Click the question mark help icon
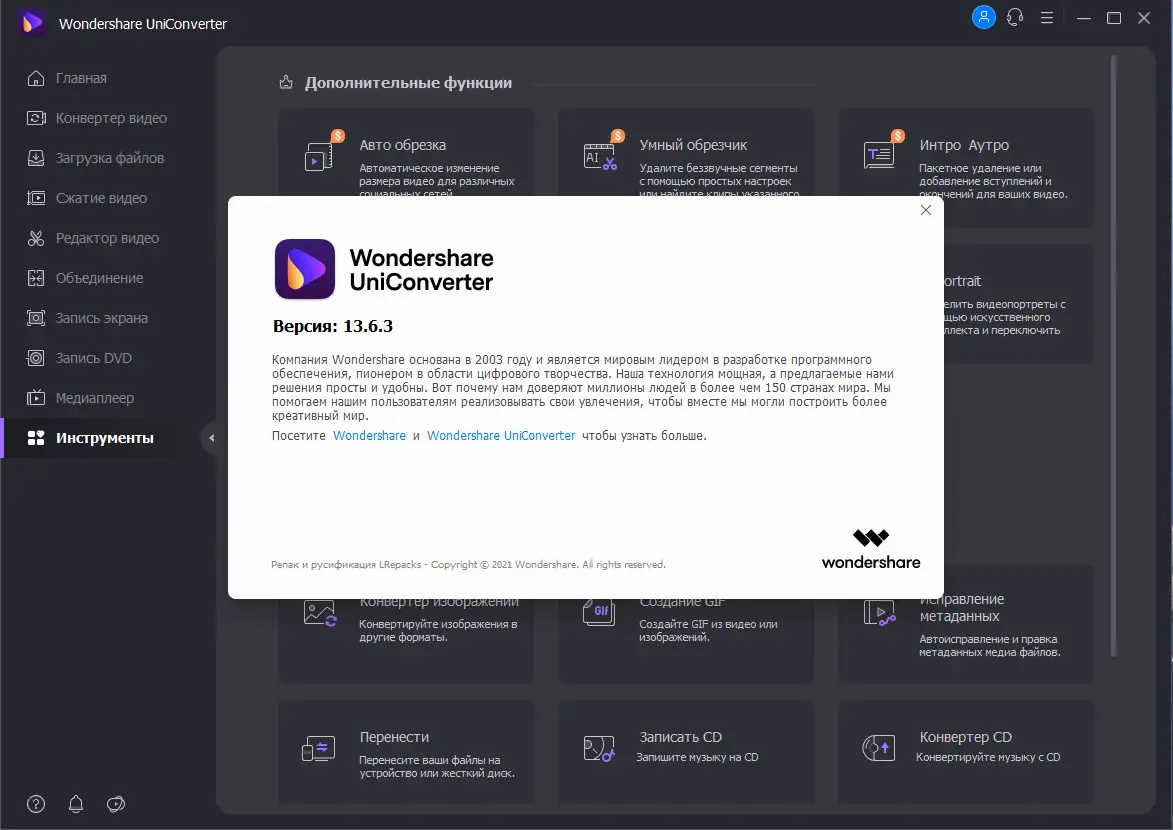Image resolution: width=1173 pixels, height=830 pixels. [35, 804]
